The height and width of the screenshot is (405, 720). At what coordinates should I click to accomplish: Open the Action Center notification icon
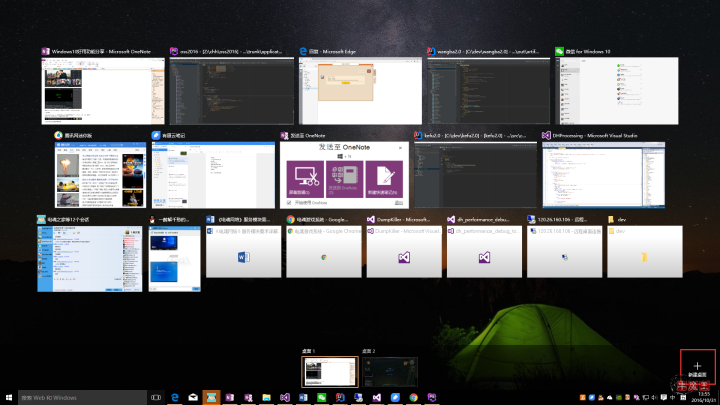(x=664, y=398)
